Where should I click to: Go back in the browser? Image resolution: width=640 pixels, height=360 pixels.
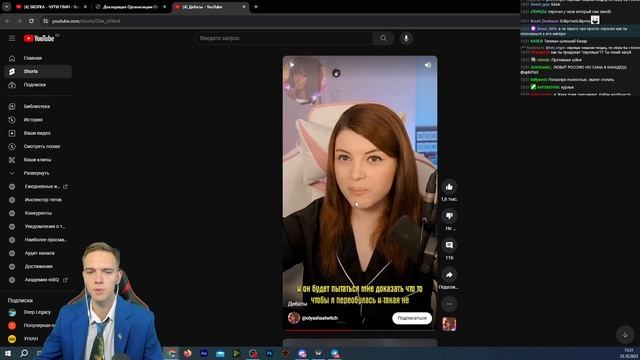(x=7, y=21)
